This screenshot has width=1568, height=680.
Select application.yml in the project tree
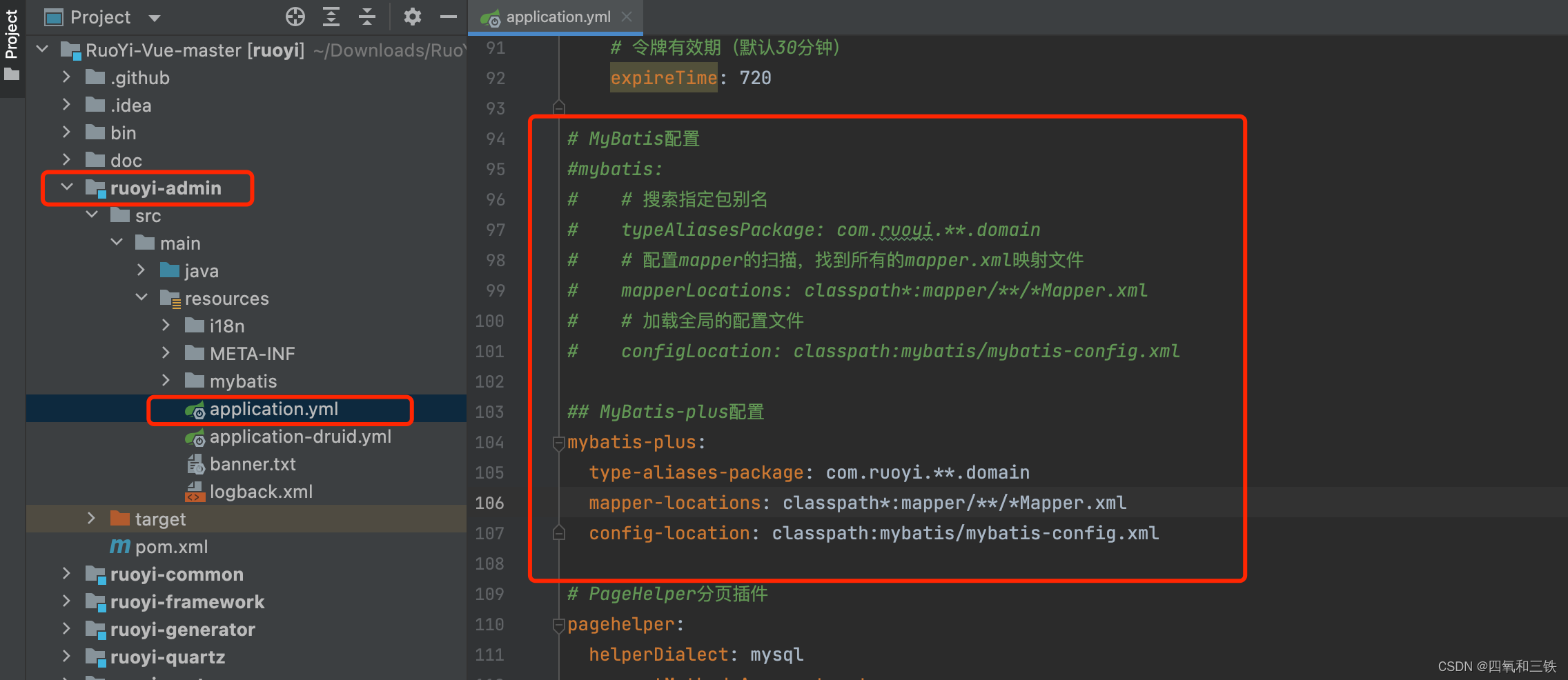246,409
